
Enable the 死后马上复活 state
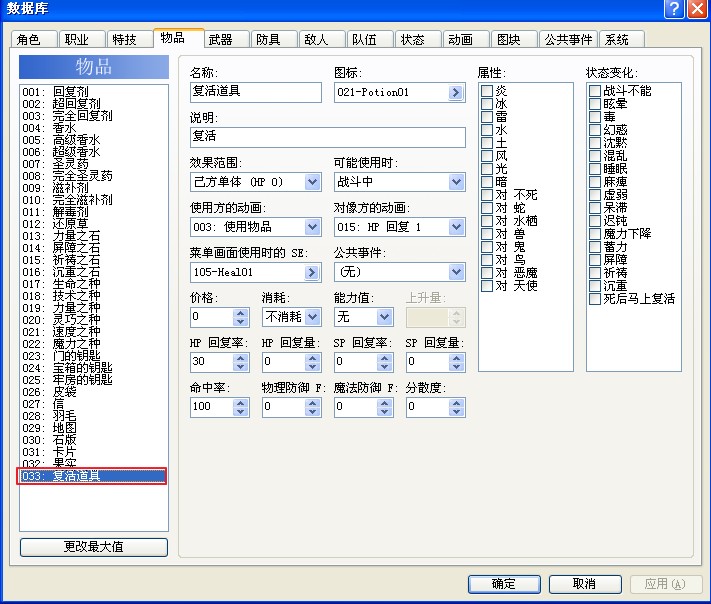(595, 299)
